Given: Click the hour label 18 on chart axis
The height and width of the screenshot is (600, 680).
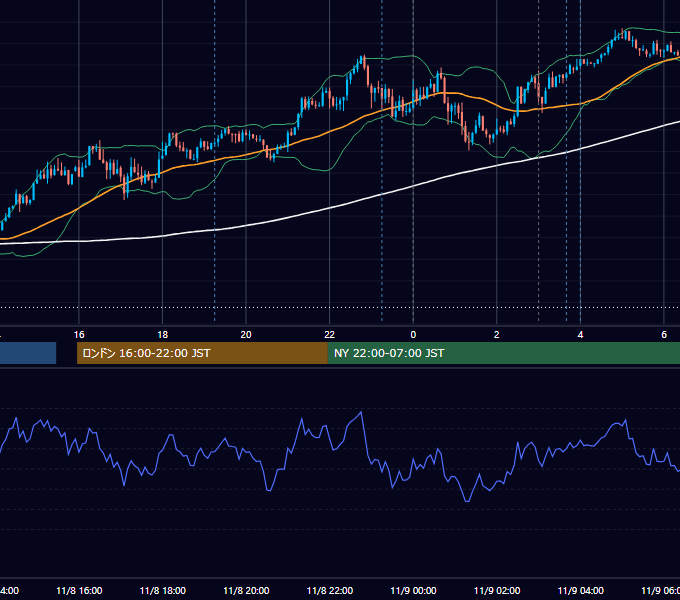Looking at the screenshot, I should coord(163,335).
